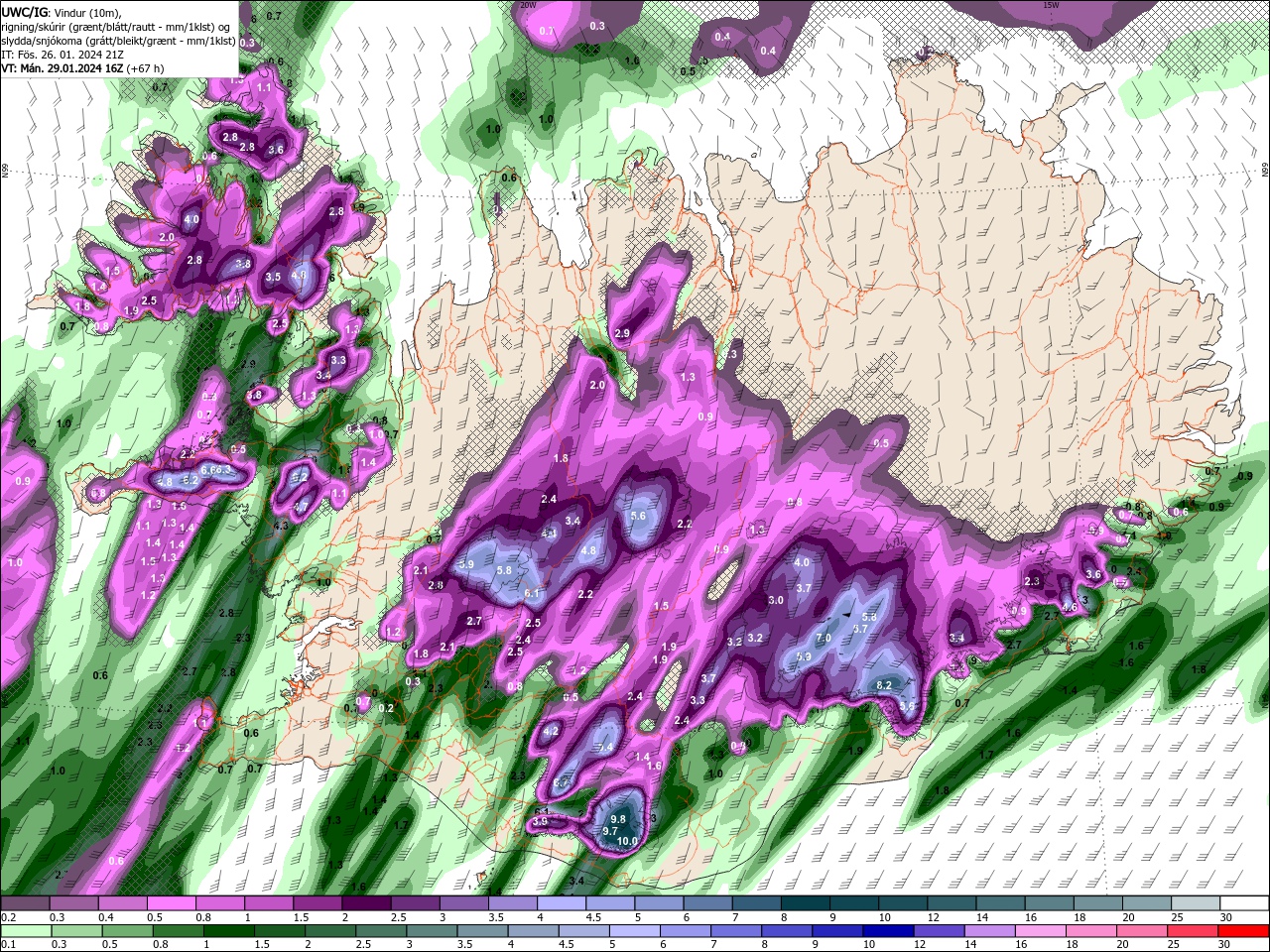Click the 20W longitude label
Image resolution: width=1270 pixels, height=952 pixels.
(x=529, y=5)
